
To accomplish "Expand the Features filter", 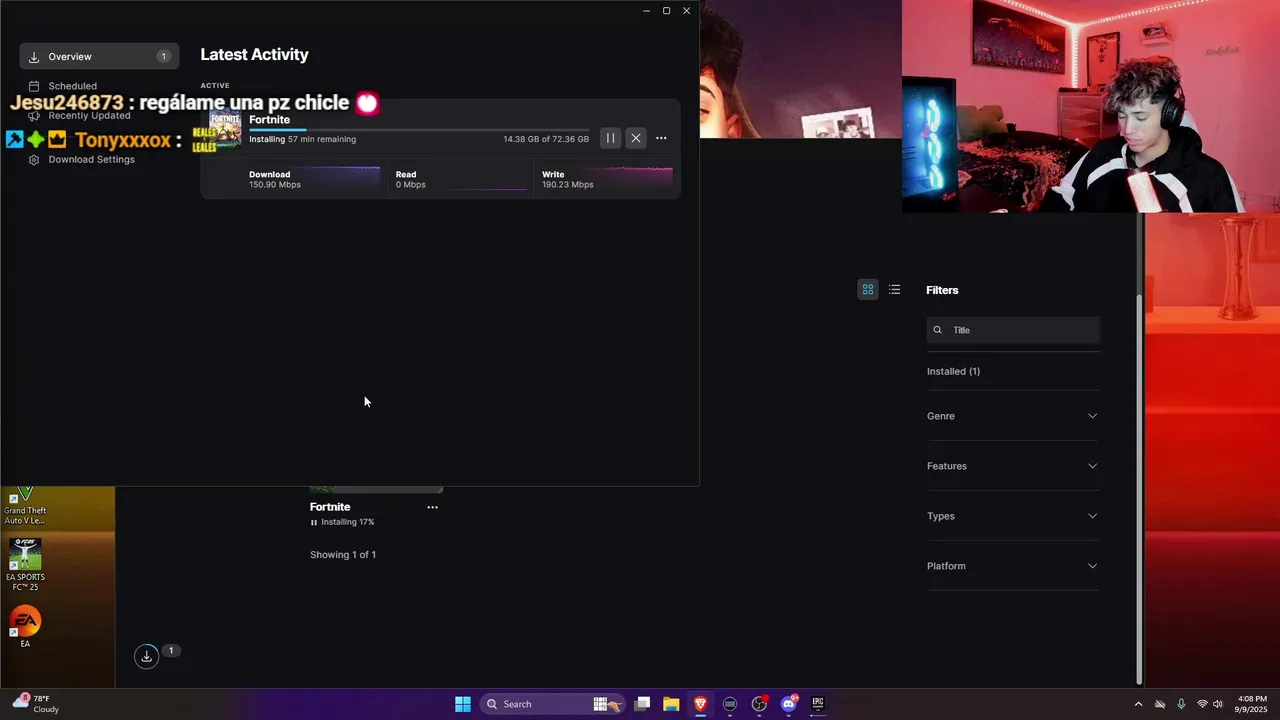I will [x=1013, y=466].
